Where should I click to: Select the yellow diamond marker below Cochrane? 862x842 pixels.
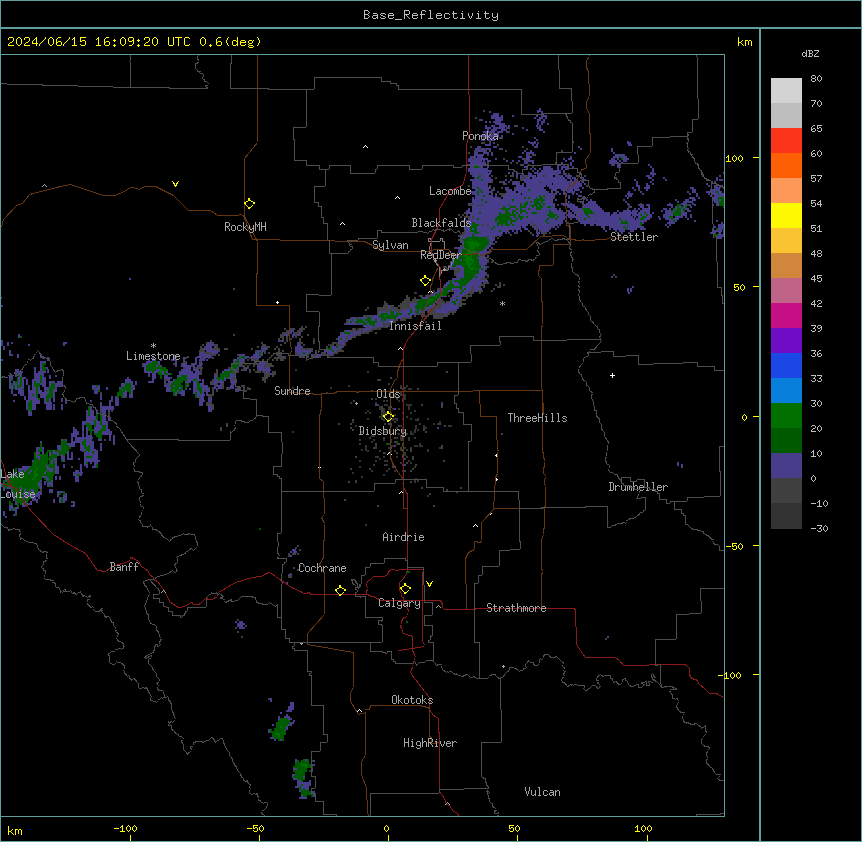coord(340,590)
